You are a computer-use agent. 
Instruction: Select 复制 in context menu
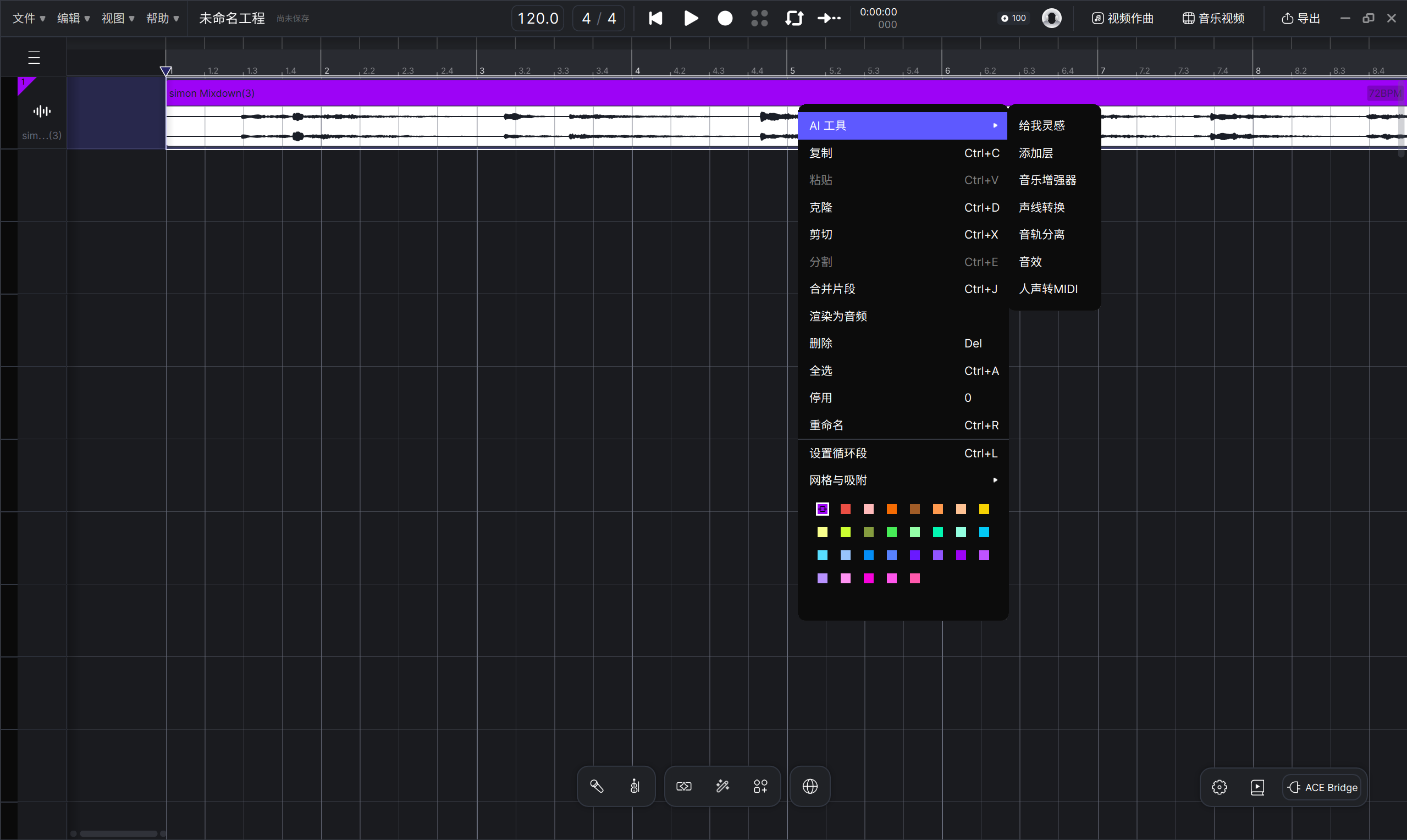point(903,153)
